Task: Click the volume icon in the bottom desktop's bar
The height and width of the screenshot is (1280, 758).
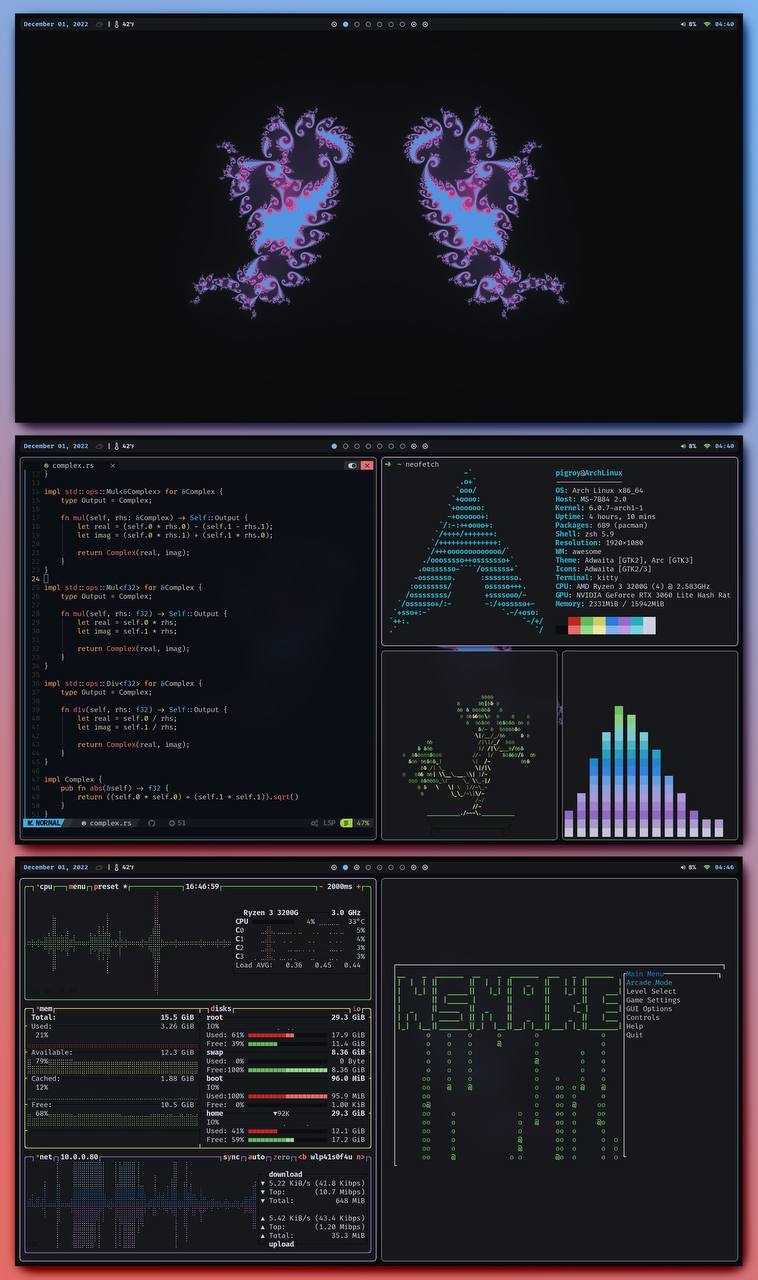Action: click(683, 867)
